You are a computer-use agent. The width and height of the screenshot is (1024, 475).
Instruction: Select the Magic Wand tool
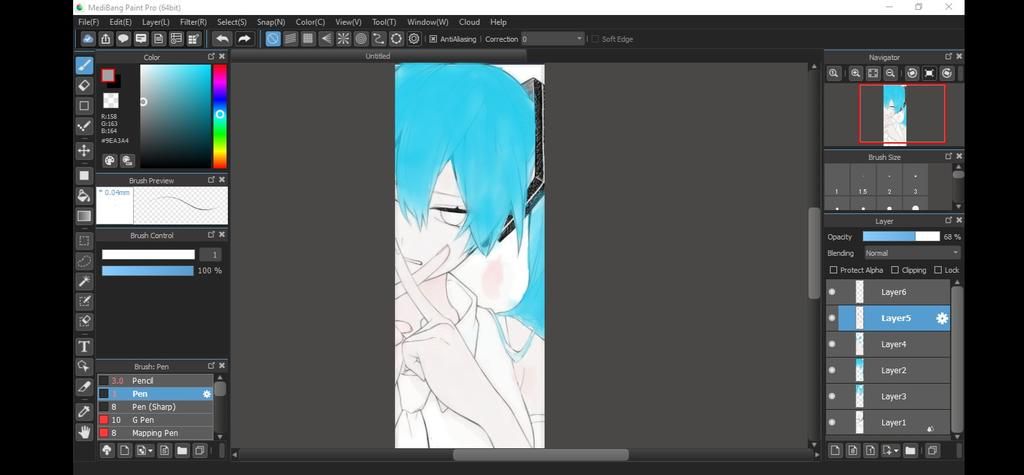(84, 282)
